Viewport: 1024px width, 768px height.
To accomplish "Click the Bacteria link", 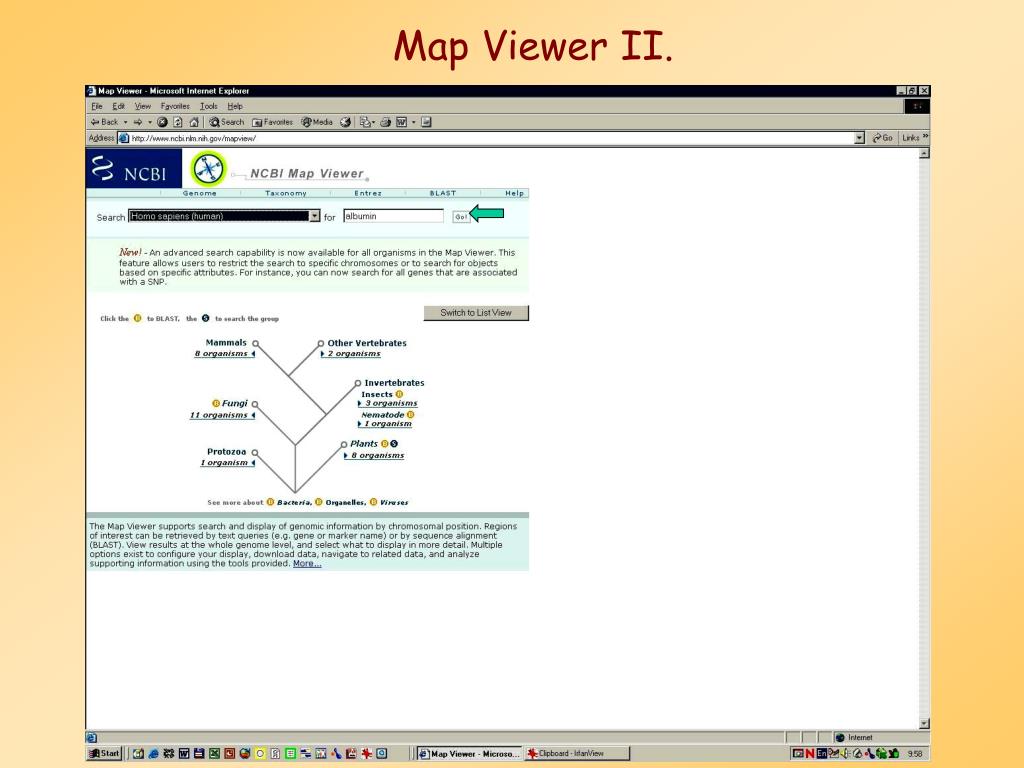I will [x=294, y=502].
